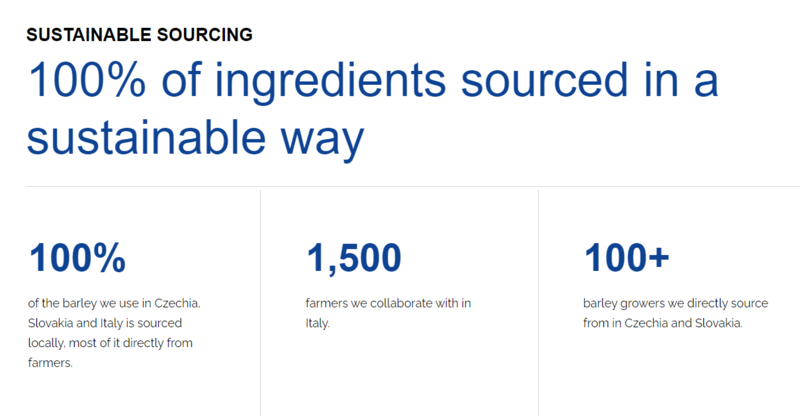Select the '100% of ingredients sourced' headline

(x=372, y=80)
